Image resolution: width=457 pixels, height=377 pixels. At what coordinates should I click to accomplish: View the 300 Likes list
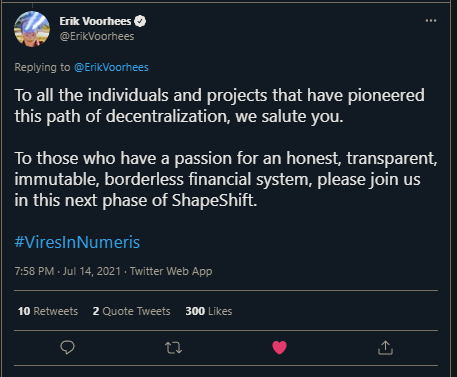point(209,311)
